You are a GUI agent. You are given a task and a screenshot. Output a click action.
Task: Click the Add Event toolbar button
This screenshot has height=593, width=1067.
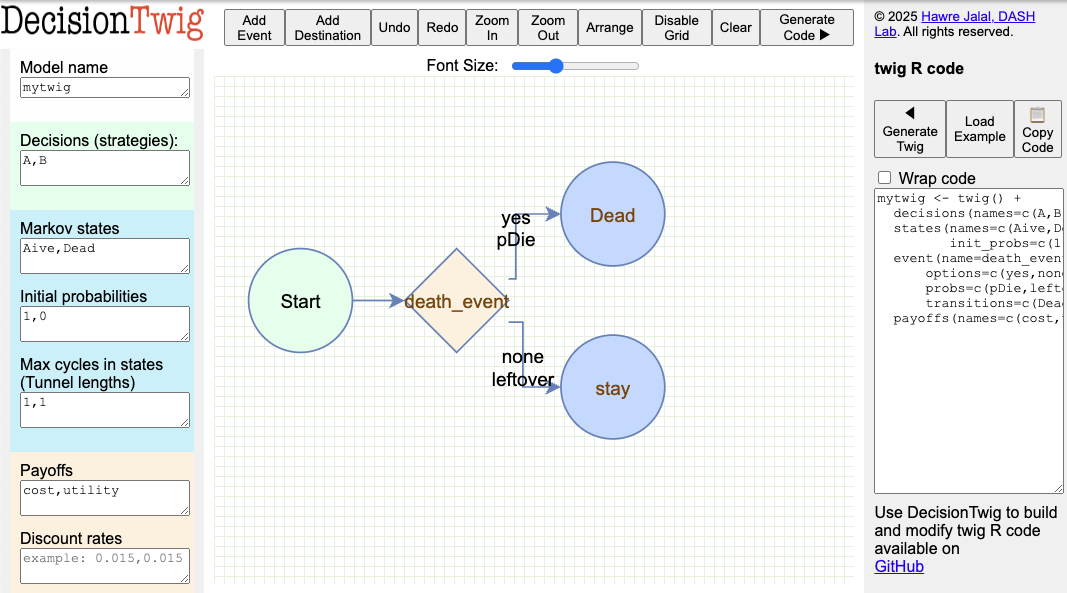[254, 28]
